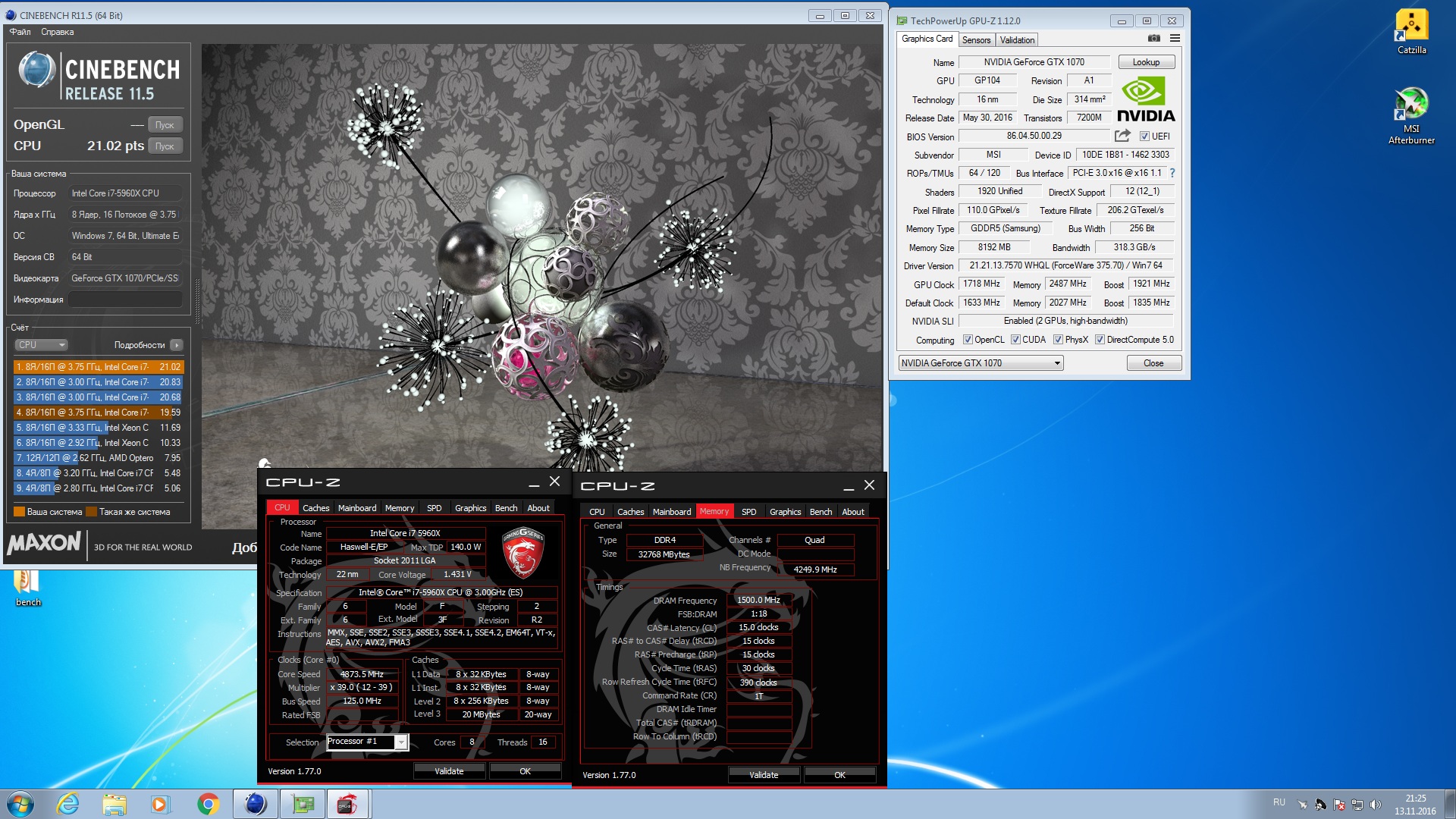Open the GPU-Z hamburger menu icon

point(1175,39)
